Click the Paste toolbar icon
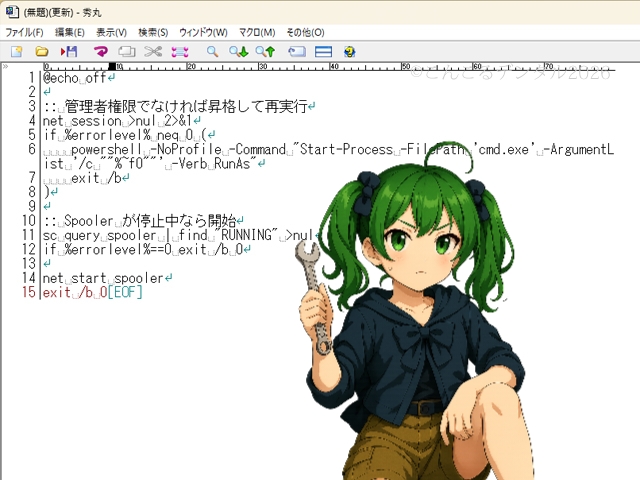 click(x=180, y=51)
